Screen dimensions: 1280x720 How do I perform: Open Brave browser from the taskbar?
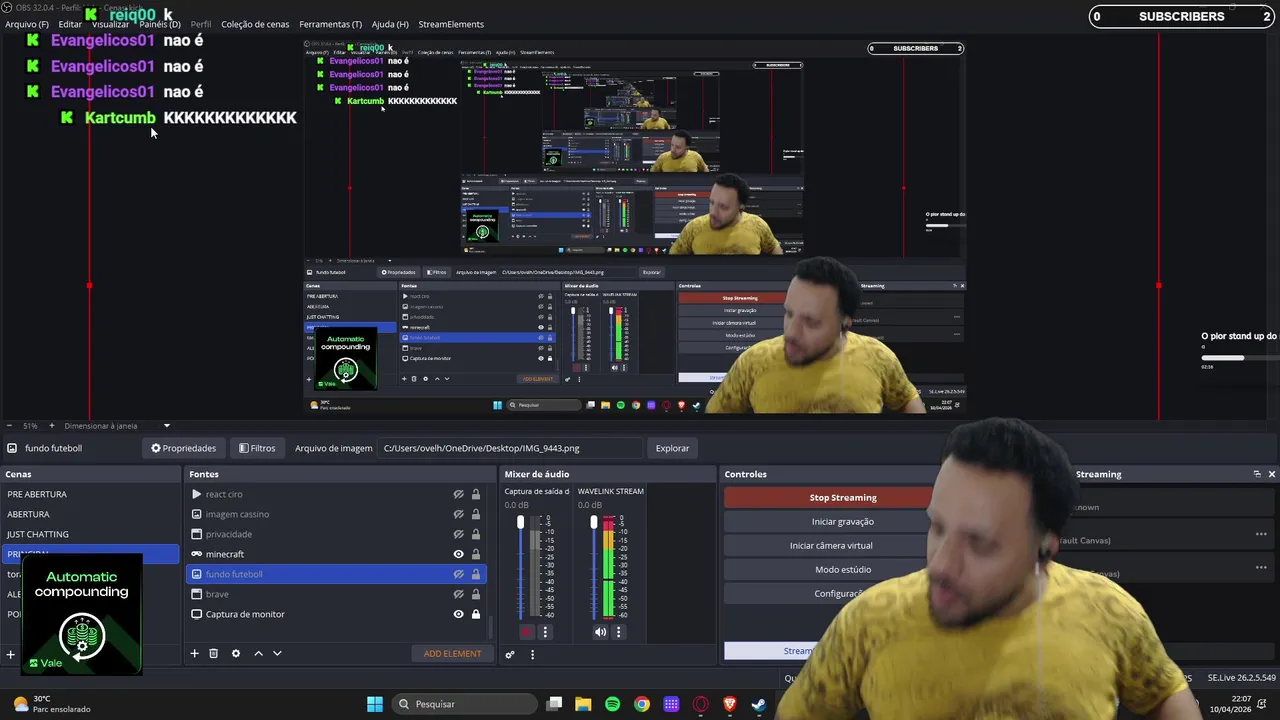point(730,704)
